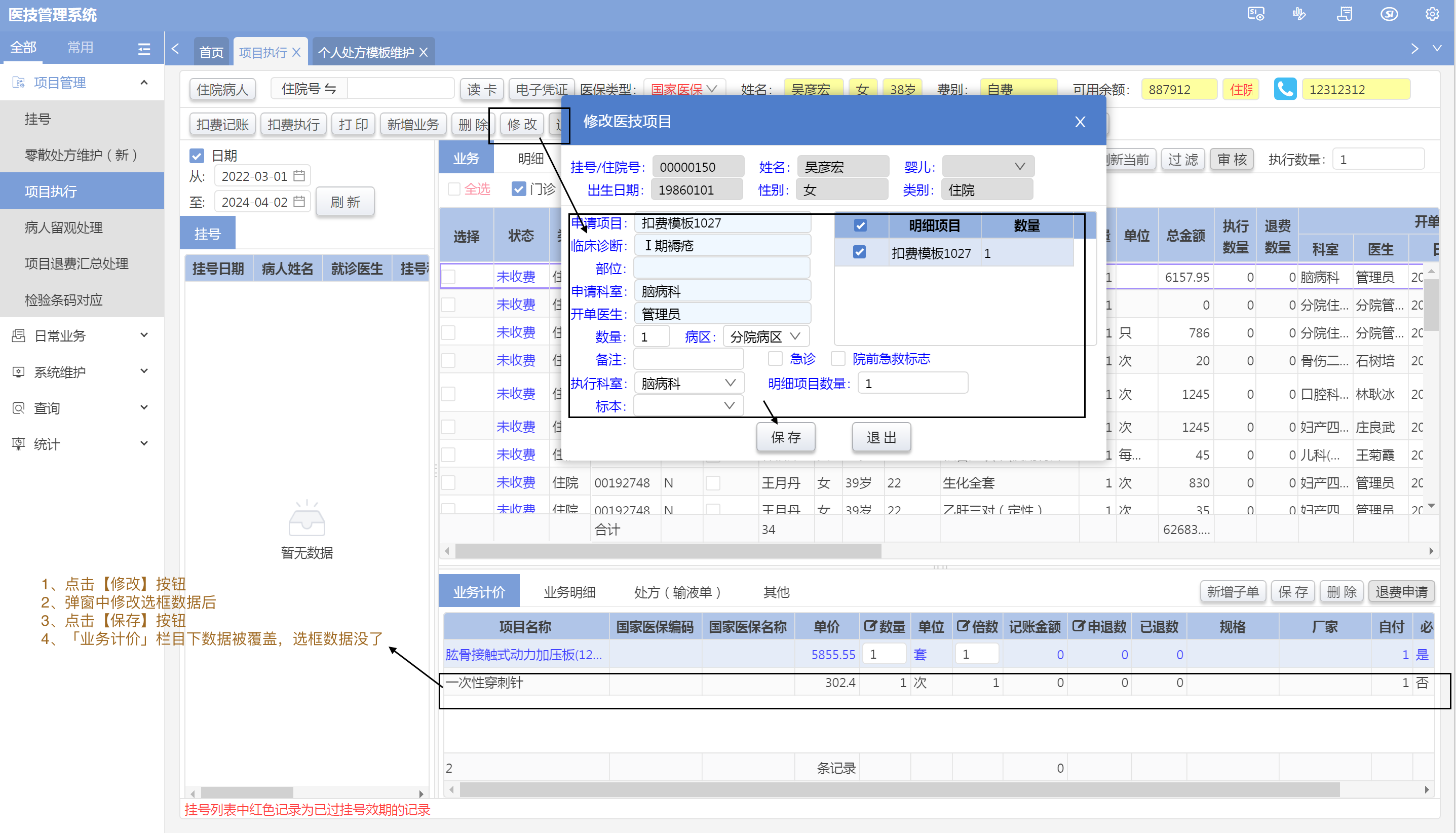Viewport: 1456px width, 833px height.
Task: Click the swap icon beside 住院号
Action: (330, 89)
